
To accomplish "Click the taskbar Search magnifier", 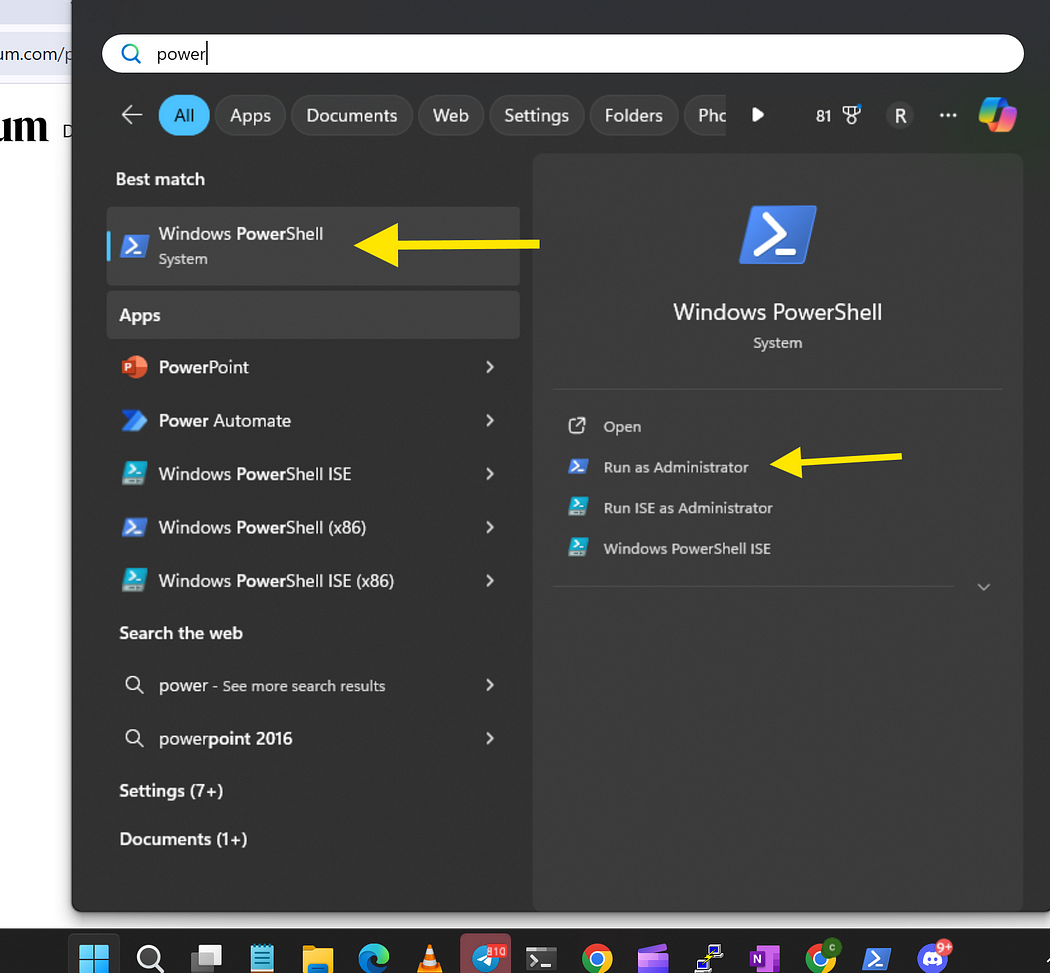I will tap(149, 958).
